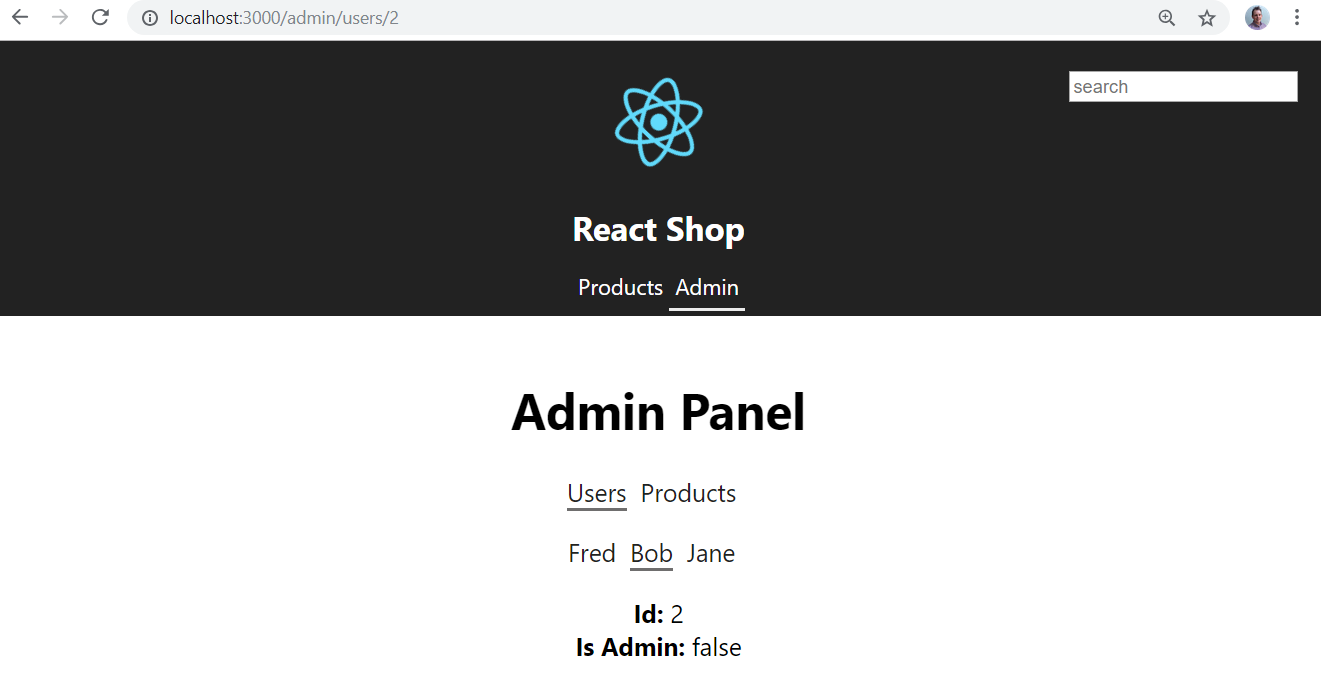Click the browser back arrow
The height and width of the screenshot is (682, 1321).
[x=19, y=17]
